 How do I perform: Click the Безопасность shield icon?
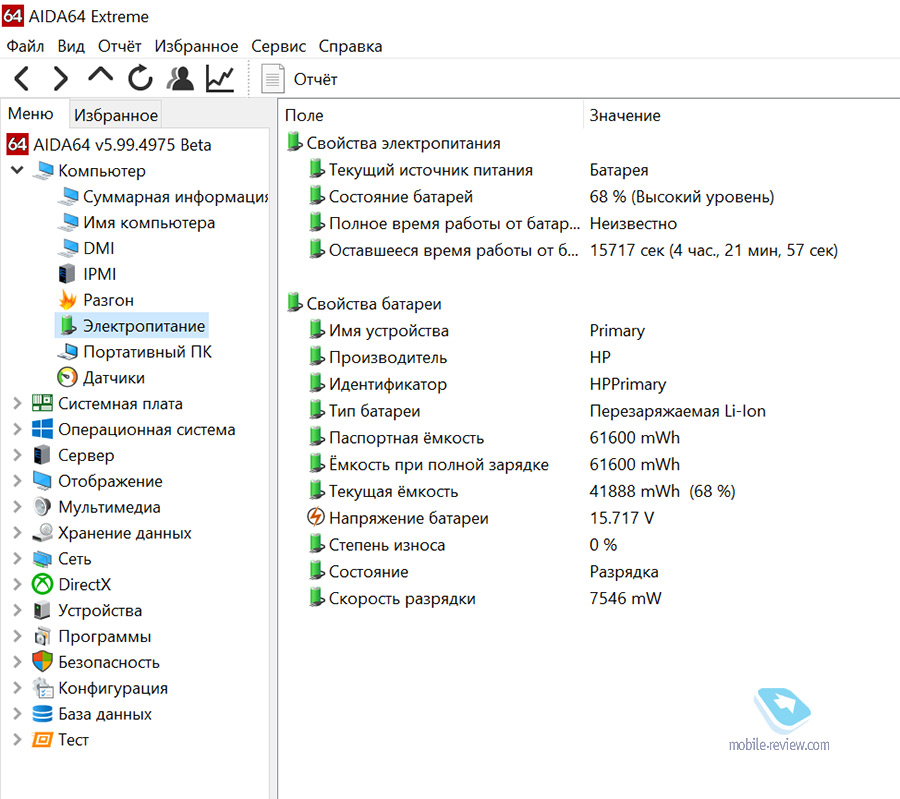[x=42, y=662]
